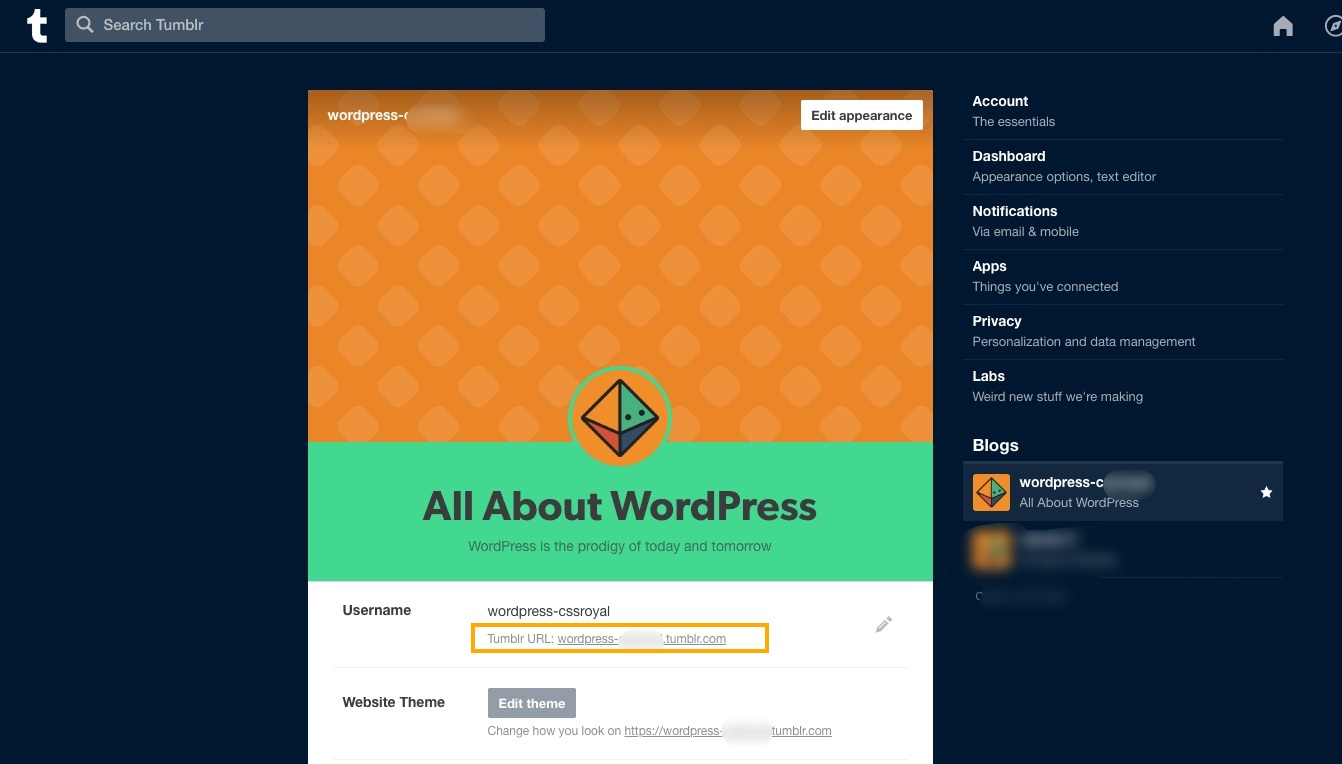Click the Tumblr logo icon
This screenshot has width=1342, height=764.
click(37, 26)
